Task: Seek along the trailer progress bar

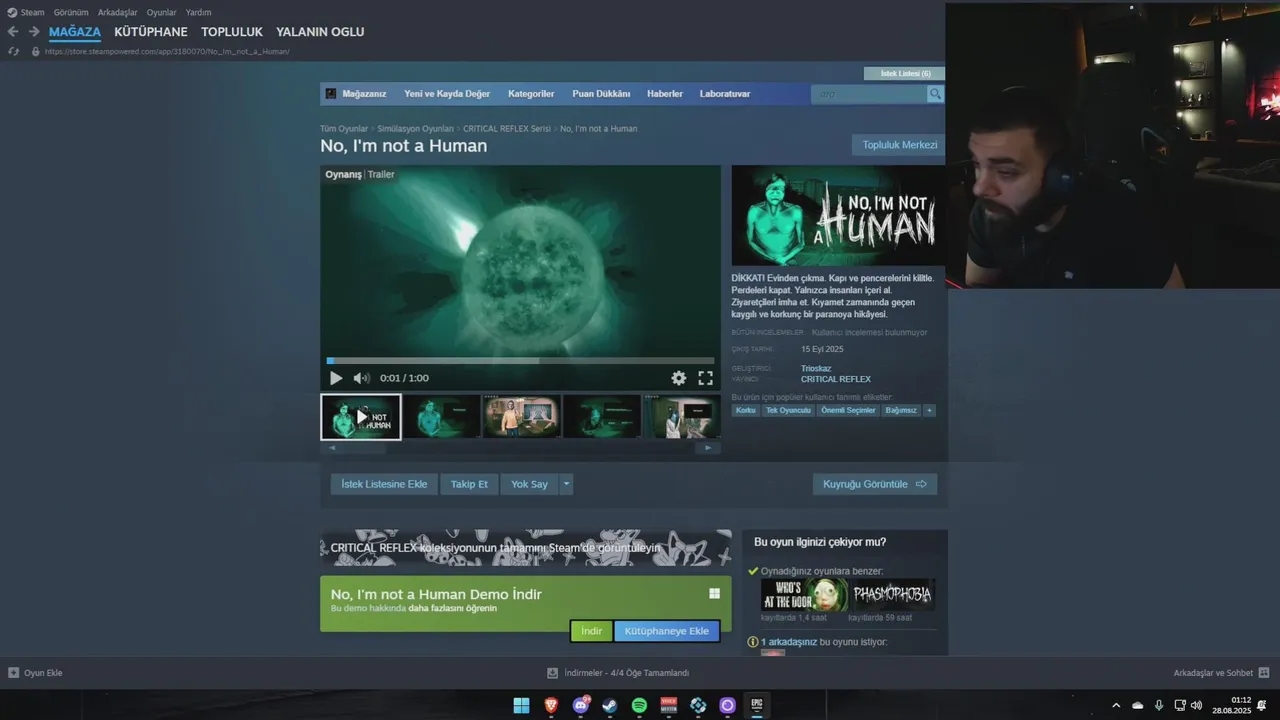Action: 520,361
